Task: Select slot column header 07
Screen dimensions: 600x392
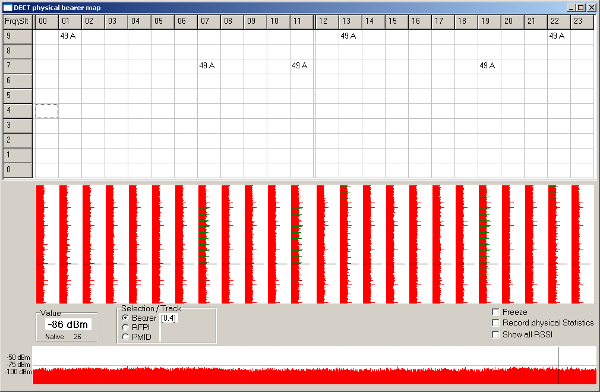Action: (209, 22)
